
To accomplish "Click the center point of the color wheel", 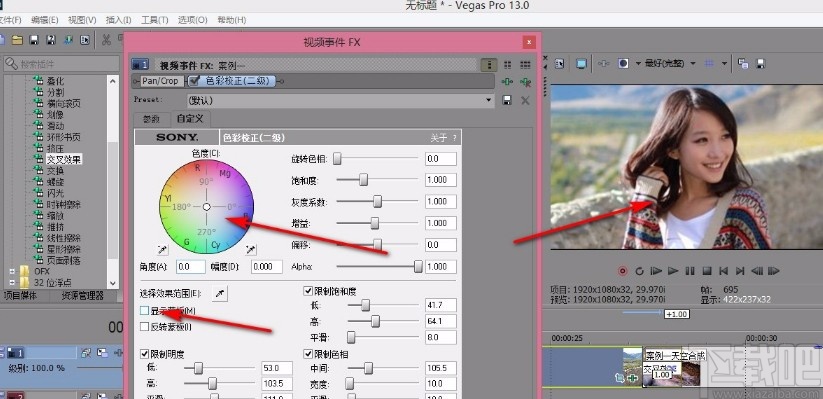I will (206, 207).
